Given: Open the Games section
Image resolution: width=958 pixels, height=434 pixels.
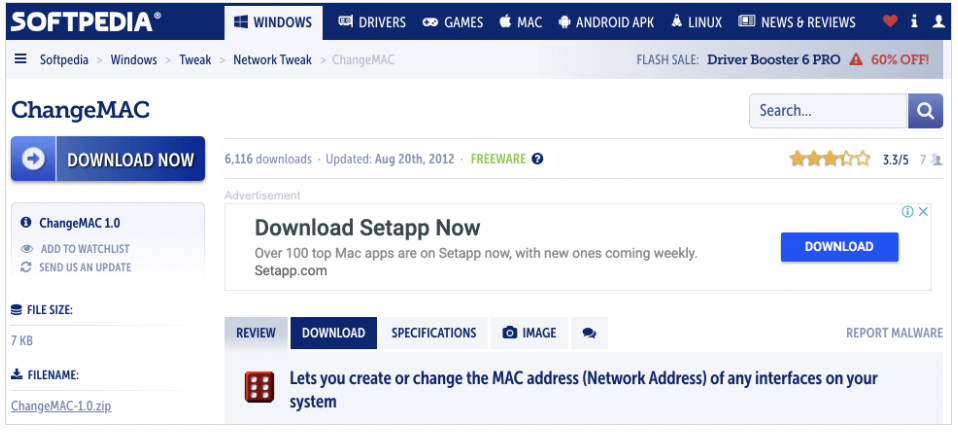Looking at the screenshot, I should 453,23.
